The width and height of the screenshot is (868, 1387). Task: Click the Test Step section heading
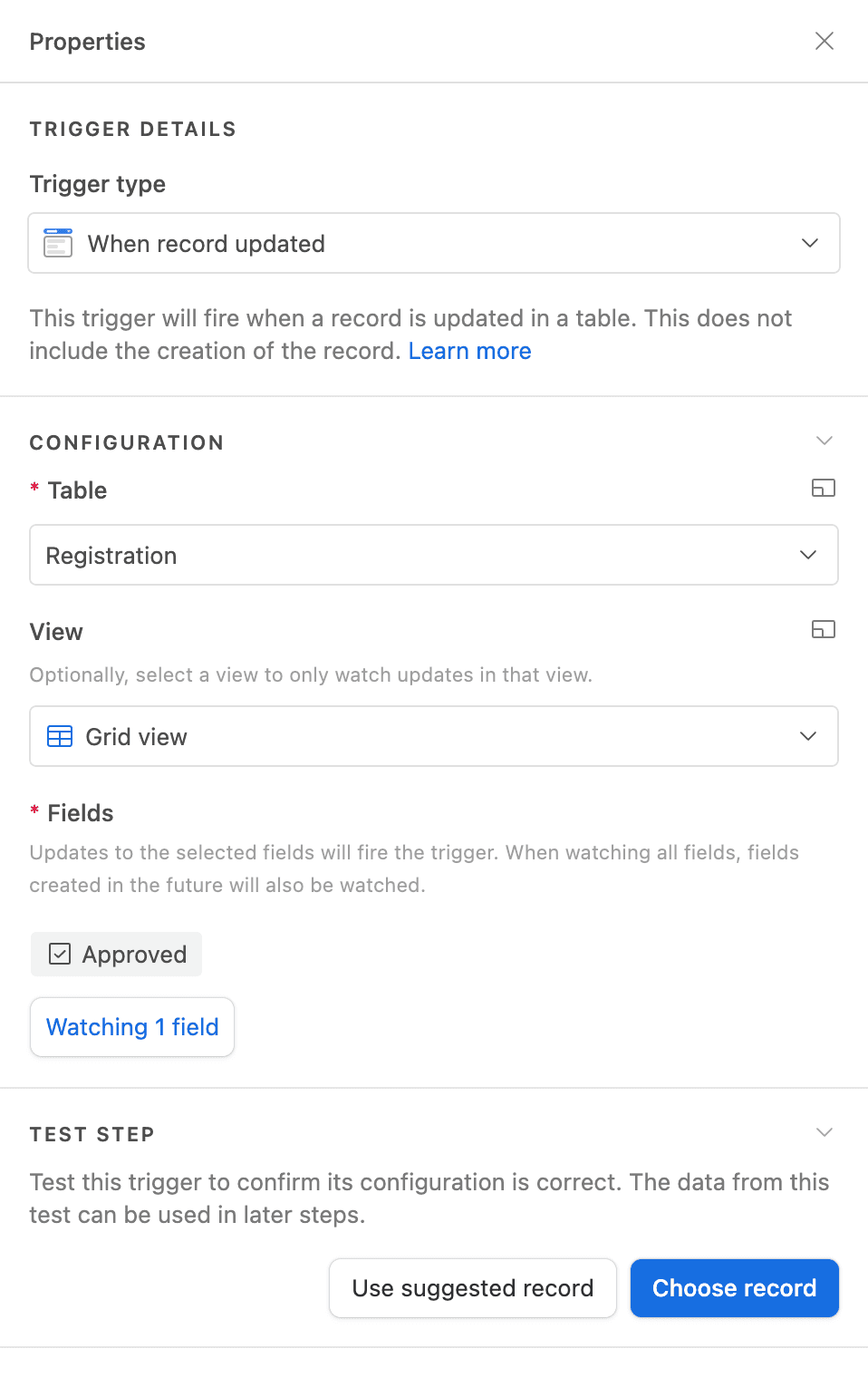pos(92,1134)
